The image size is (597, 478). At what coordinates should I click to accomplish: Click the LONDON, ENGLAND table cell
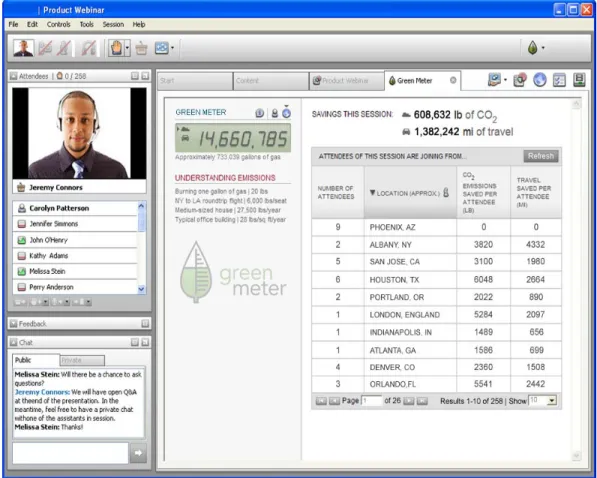tap(410, 315)
